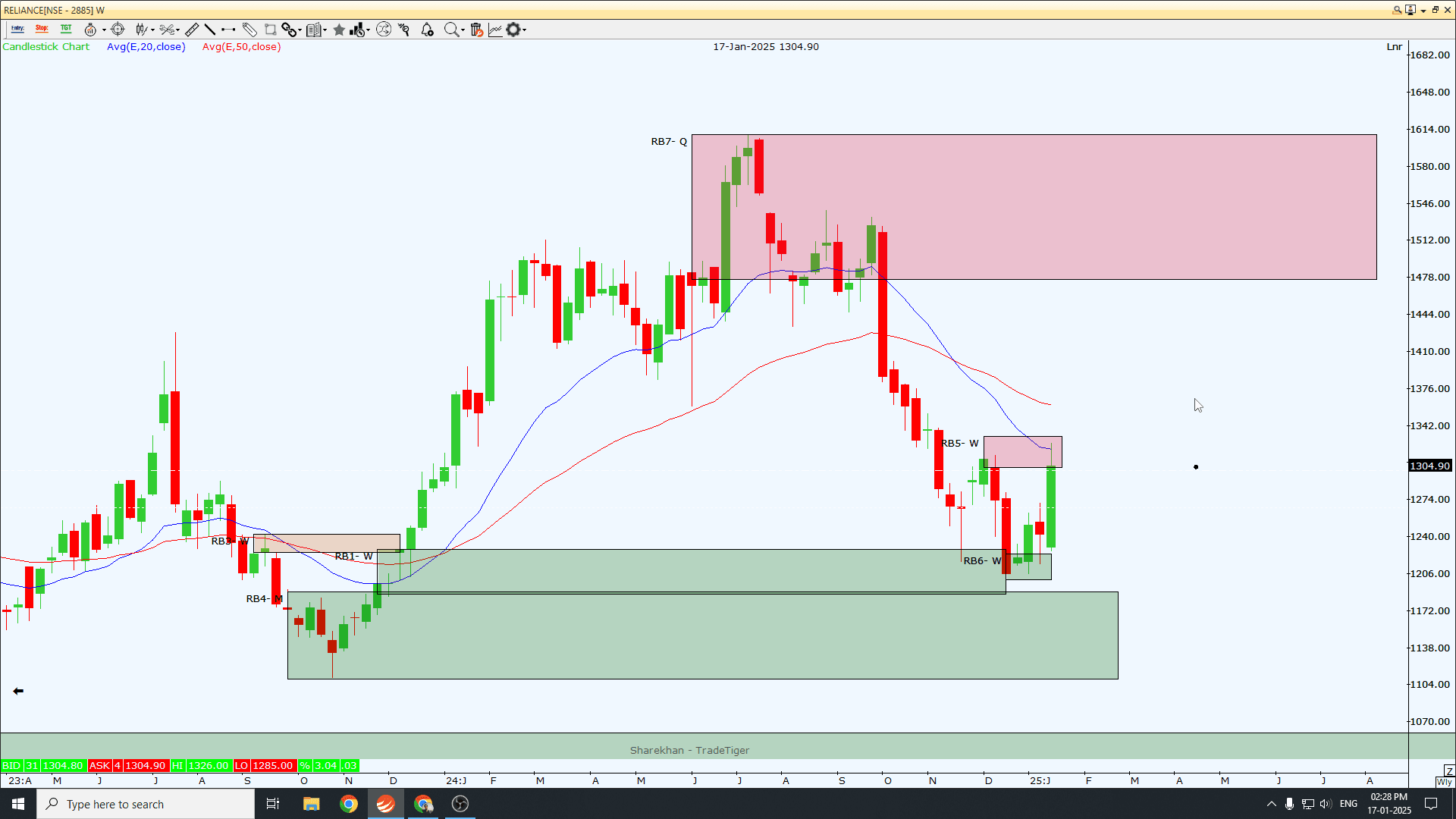
Task: Click the scissors cut tool icon
Action: [168, 30]
